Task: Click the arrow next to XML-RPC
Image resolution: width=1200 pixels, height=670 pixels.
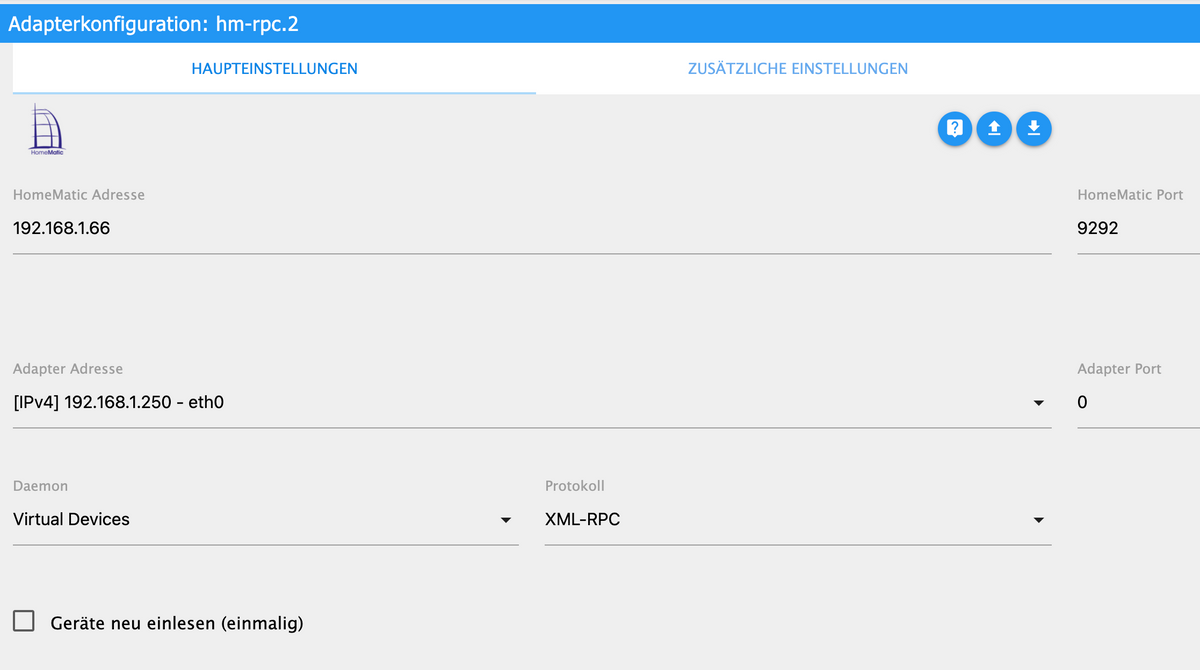Action: (1038, 520)
